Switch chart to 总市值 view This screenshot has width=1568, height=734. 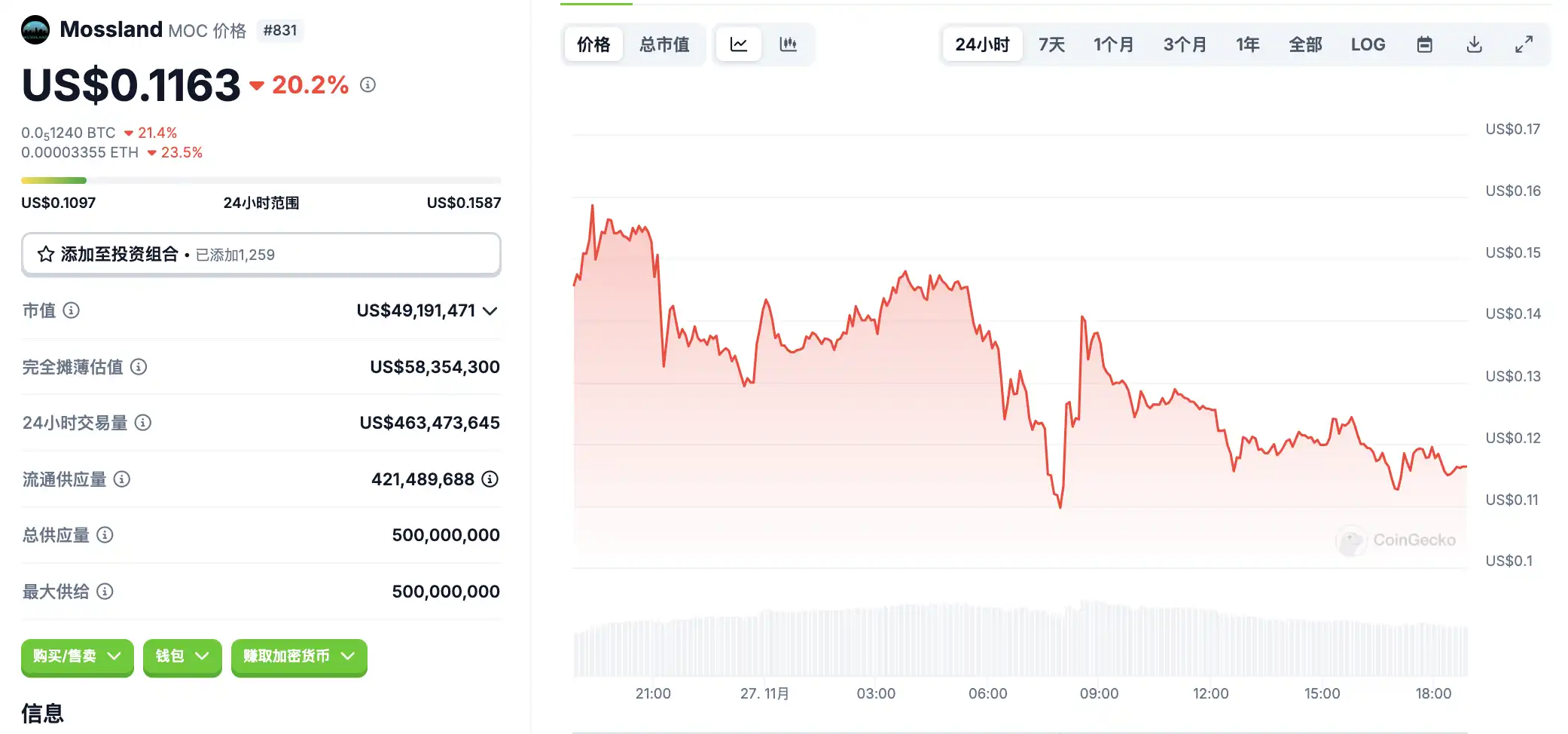(x=664, y=44)
